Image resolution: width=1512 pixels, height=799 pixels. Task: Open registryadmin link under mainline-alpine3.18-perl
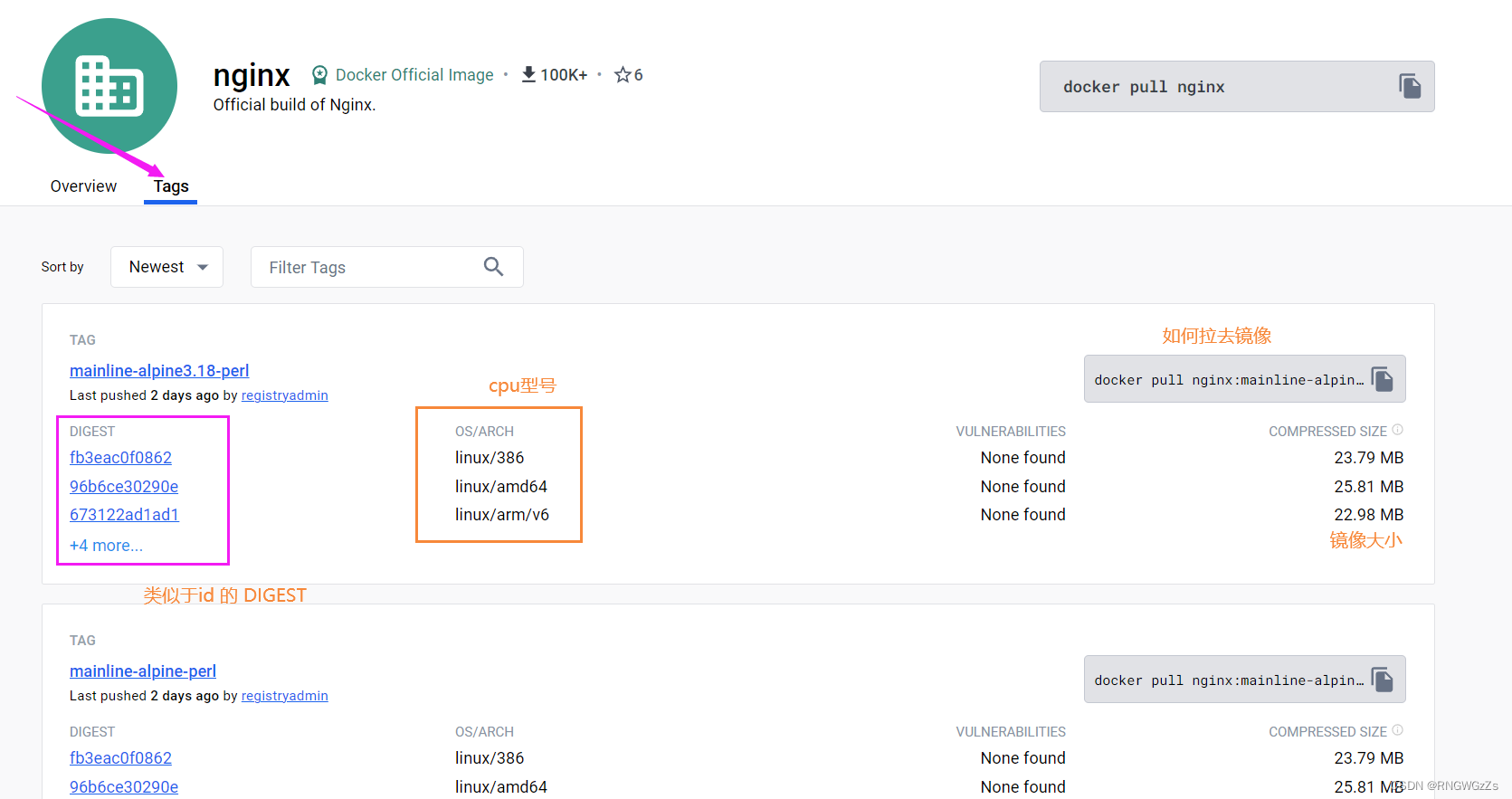[x=284, y=395]
